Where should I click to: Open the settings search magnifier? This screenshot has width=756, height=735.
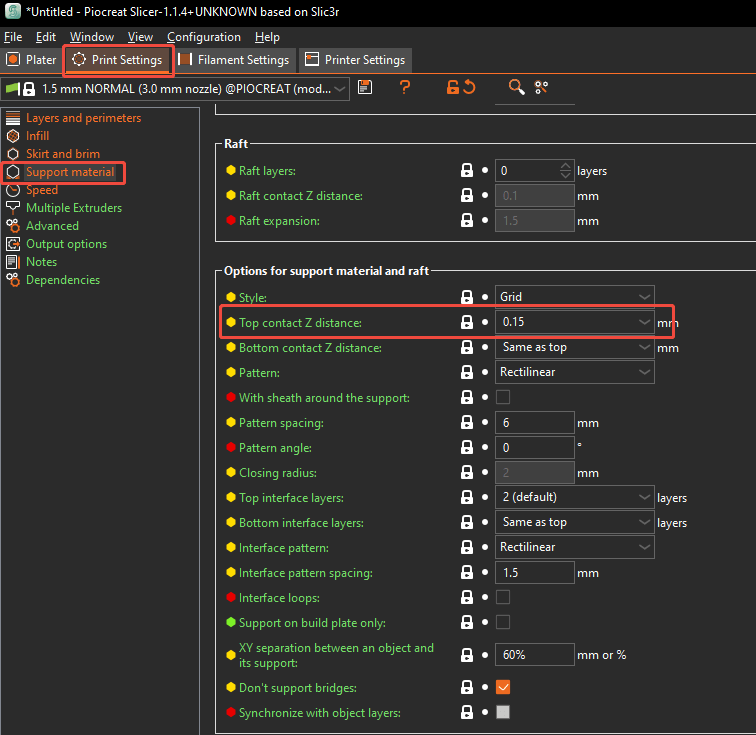516,87
